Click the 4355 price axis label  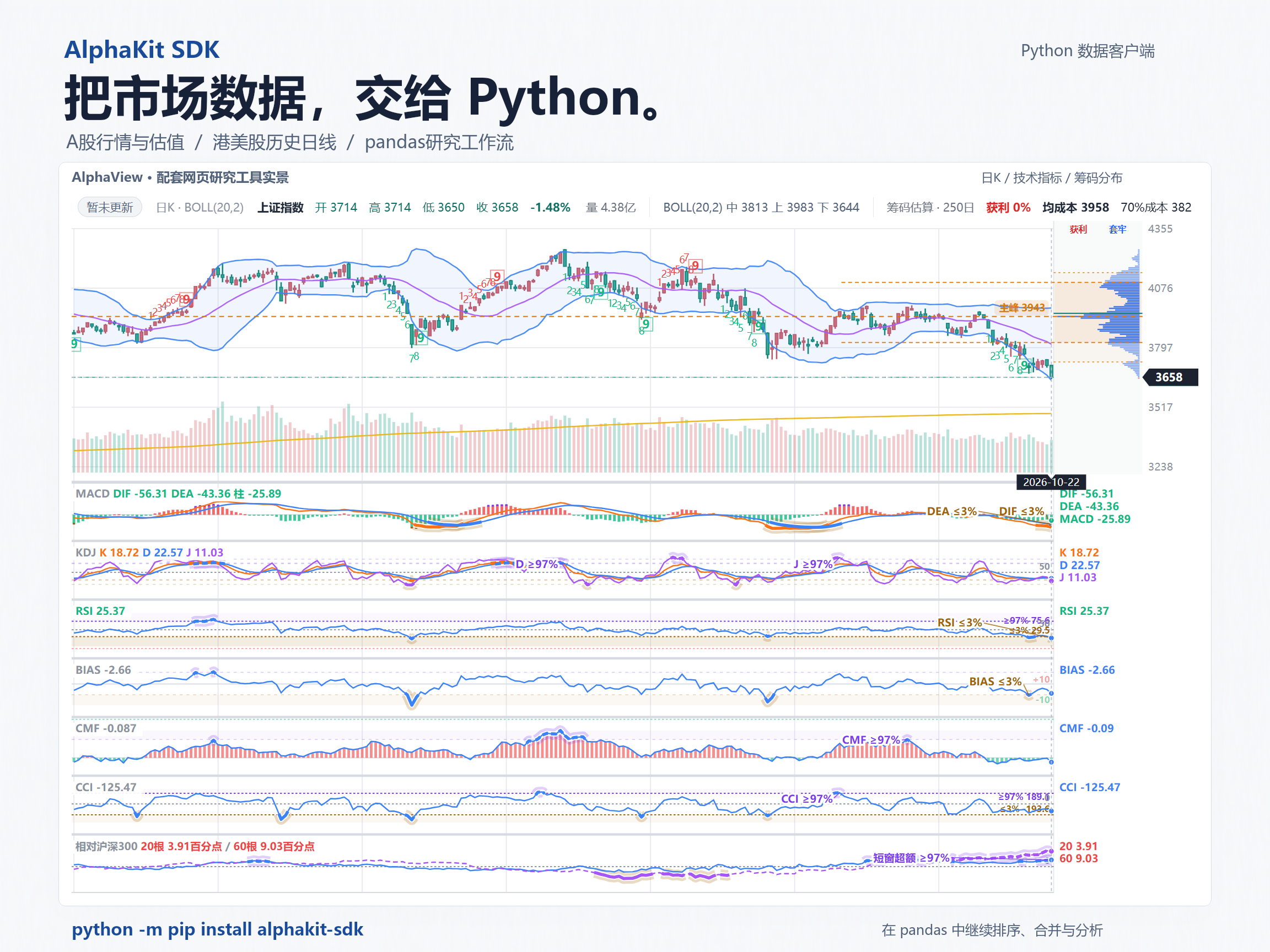click(1160, 229)
